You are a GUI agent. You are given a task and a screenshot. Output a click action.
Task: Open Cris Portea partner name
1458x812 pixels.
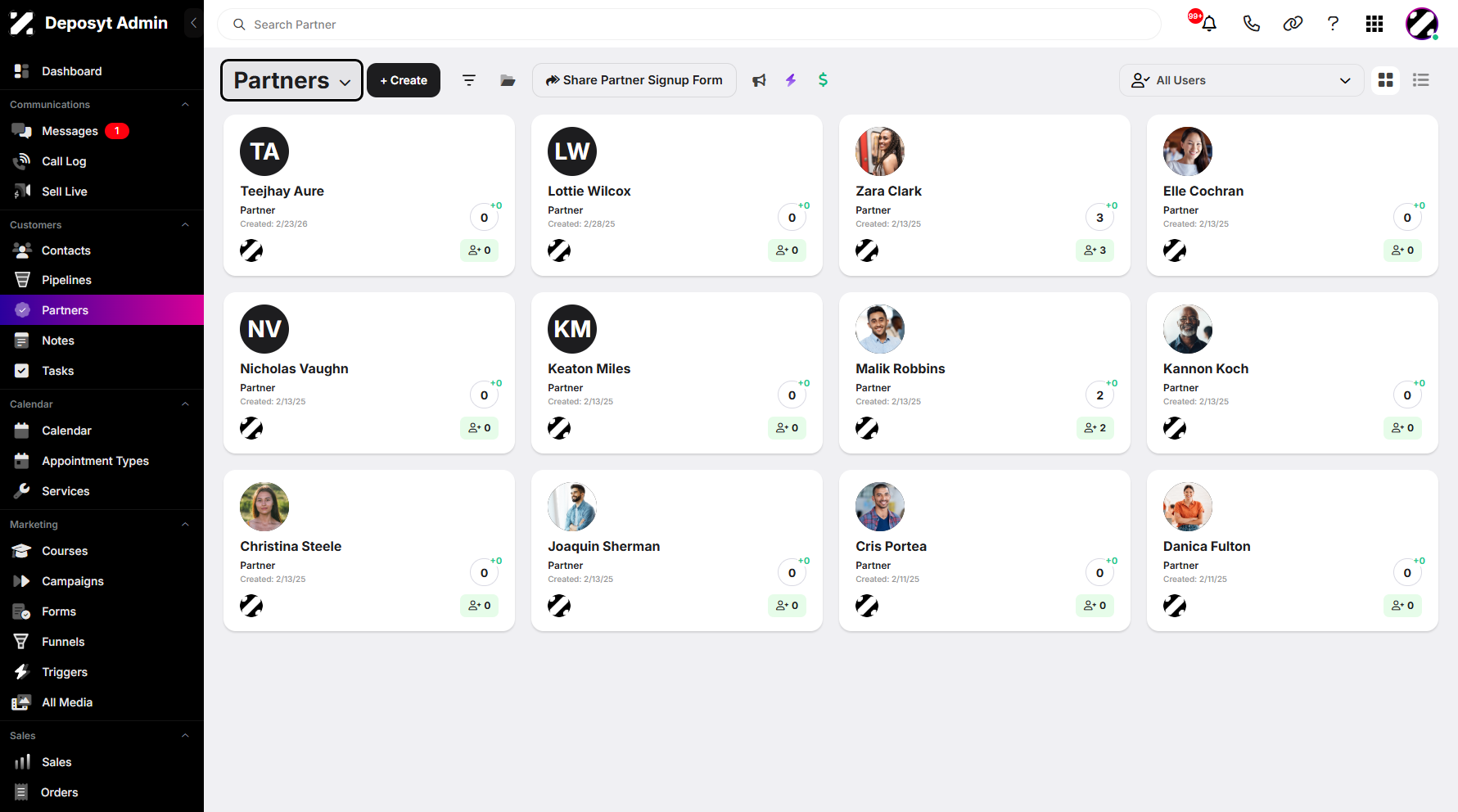pos(891,546)
